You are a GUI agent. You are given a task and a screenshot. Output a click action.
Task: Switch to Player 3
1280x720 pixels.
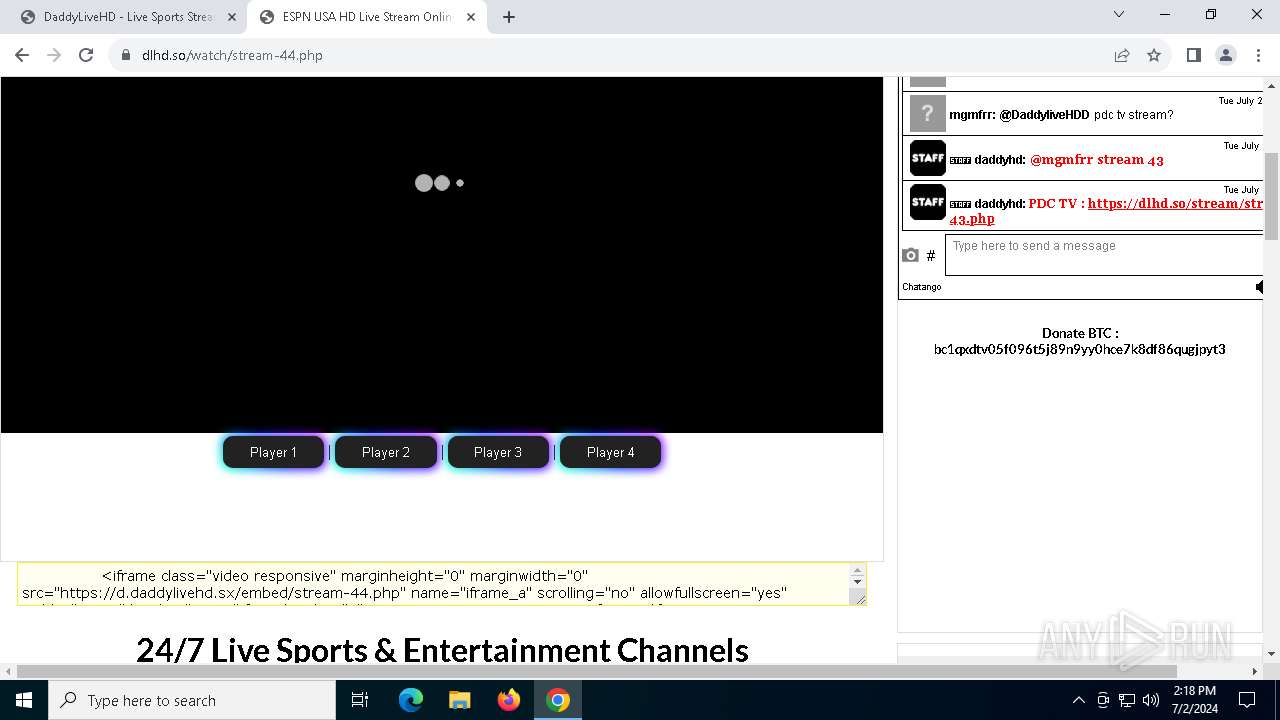coord(498,452)
